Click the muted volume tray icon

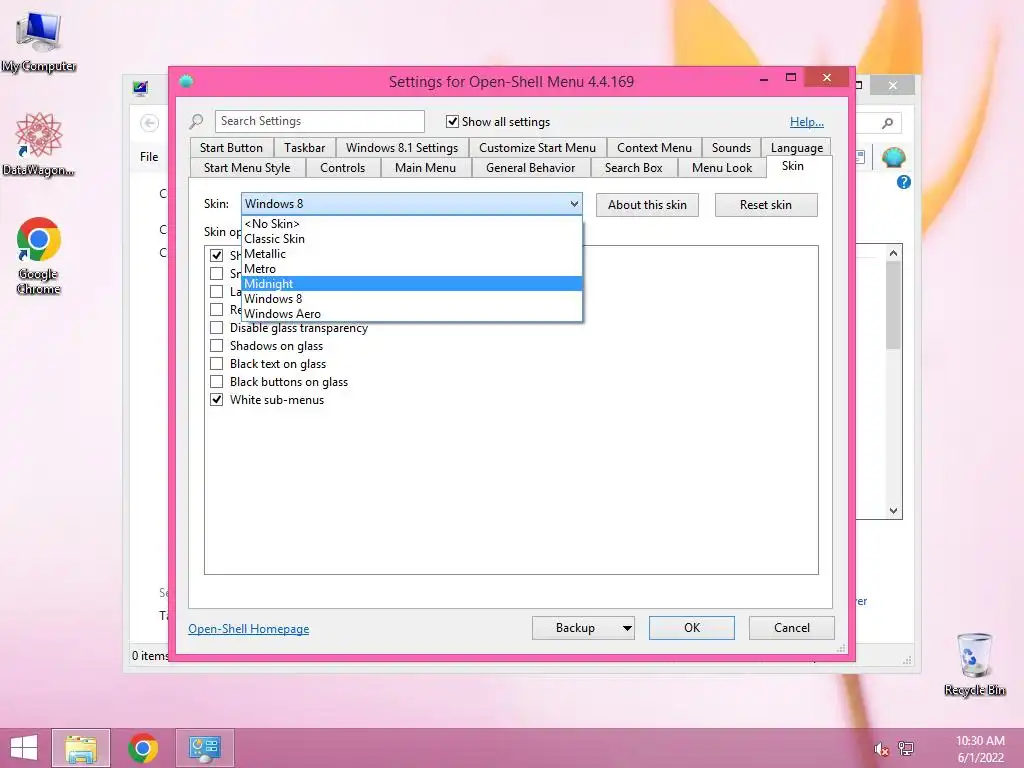[881, 749]
